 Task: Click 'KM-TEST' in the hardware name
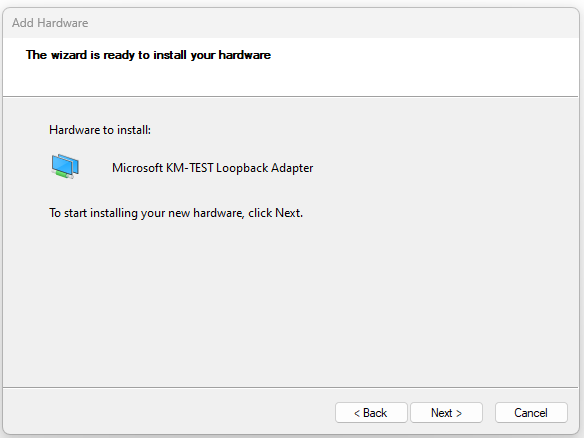pyautogui.click(x=190, y=168)
